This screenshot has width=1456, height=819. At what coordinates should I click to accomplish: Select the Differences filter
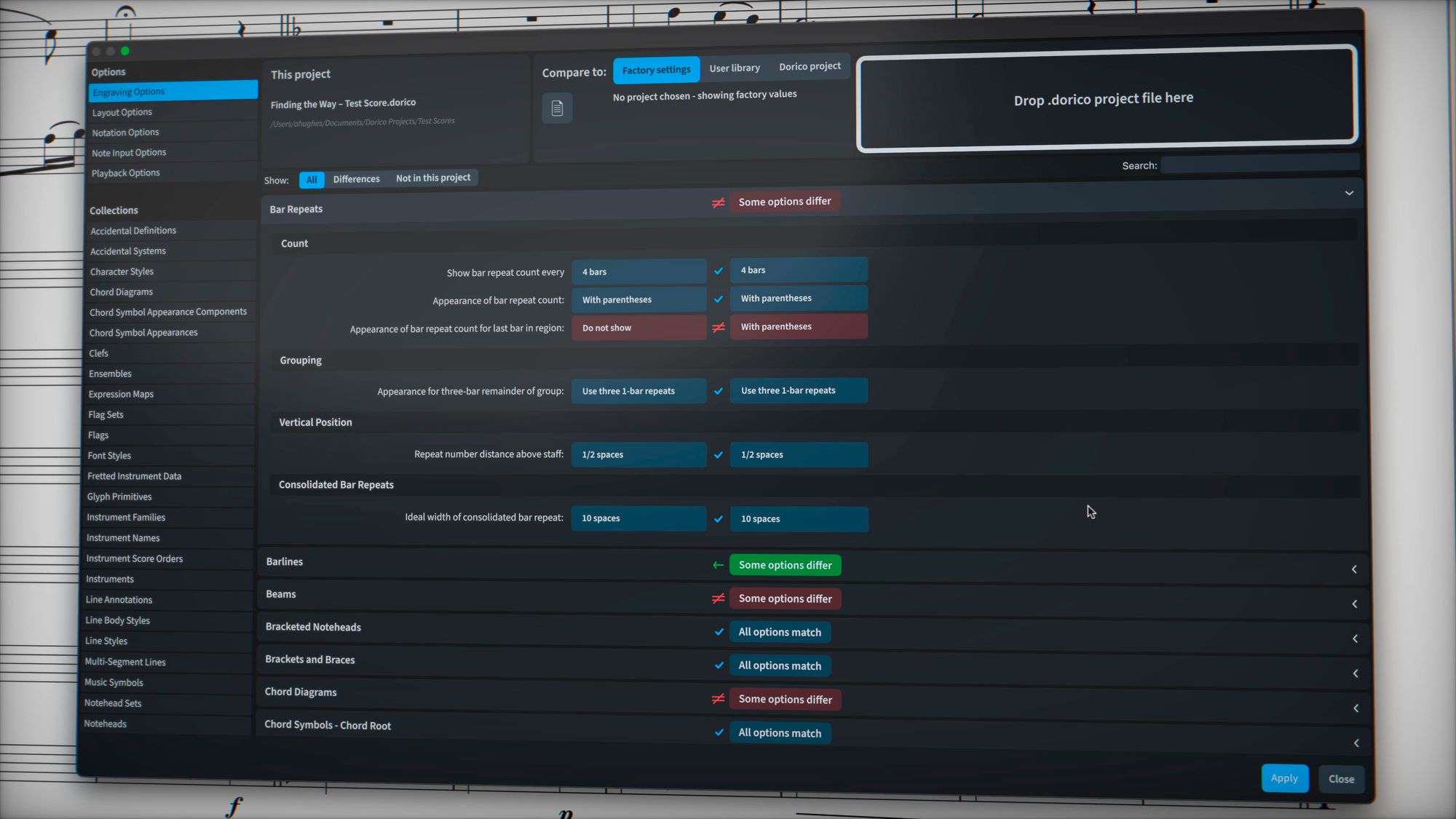click(356, 178)
